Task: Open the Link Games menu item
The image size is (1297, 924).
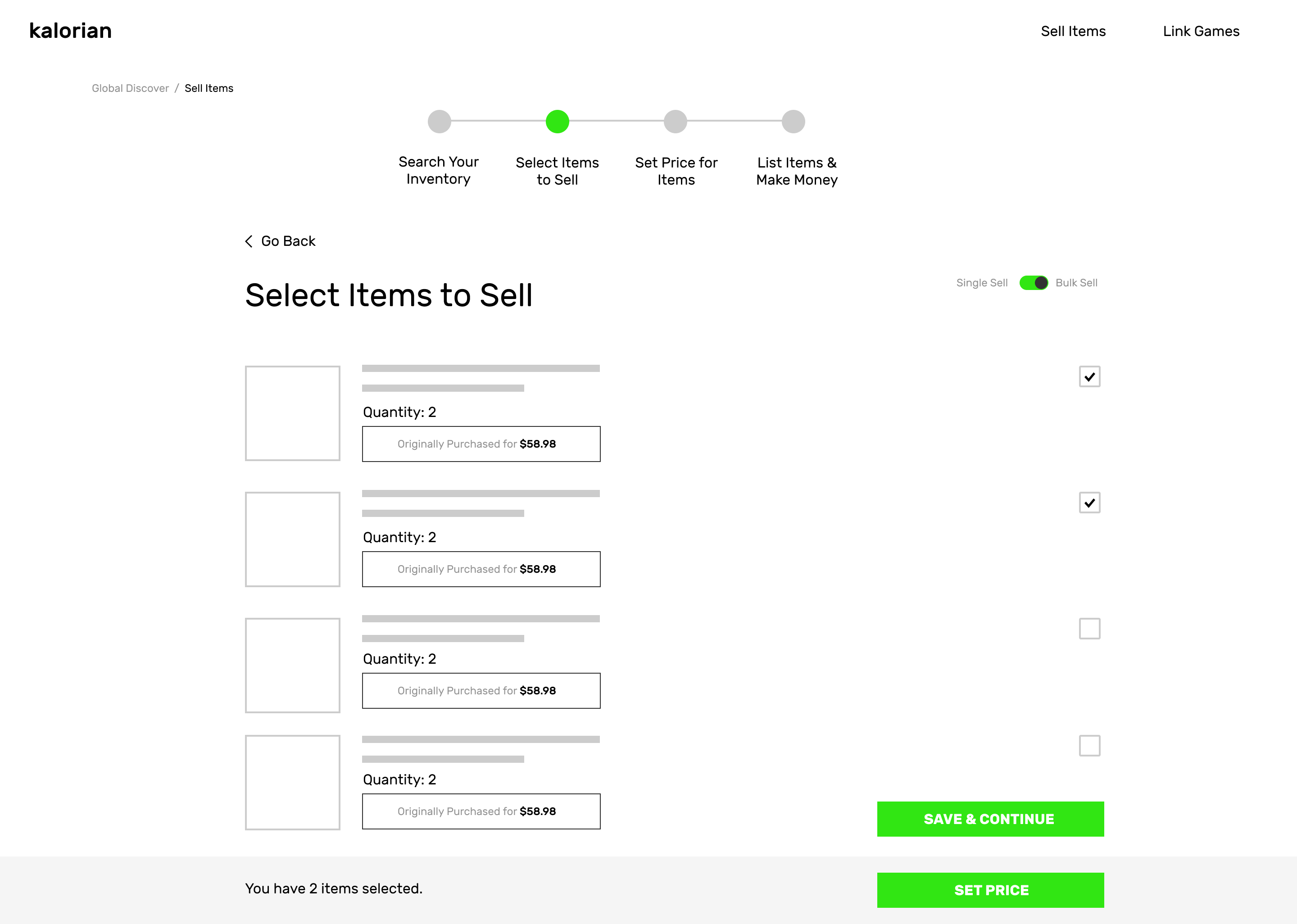Action: coord(1201,31)
